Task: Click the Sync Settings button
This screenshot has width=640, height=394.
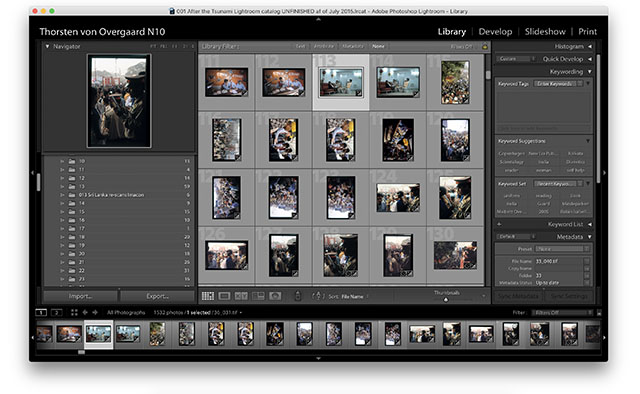Action: point(569,296)
